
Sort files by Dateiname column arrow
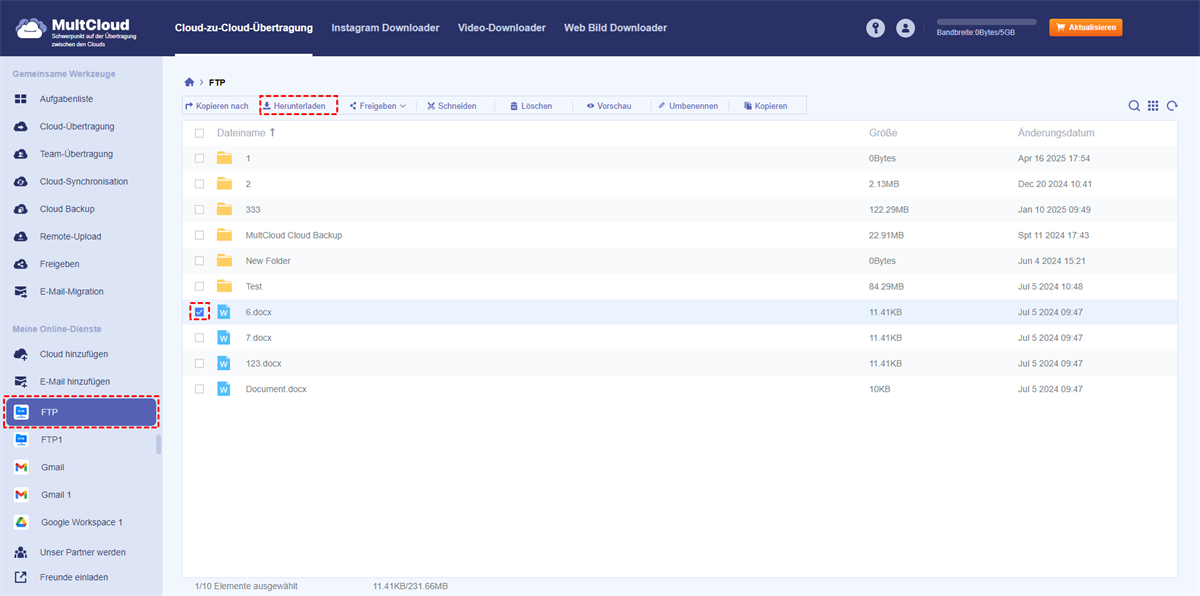click(272, 133)
